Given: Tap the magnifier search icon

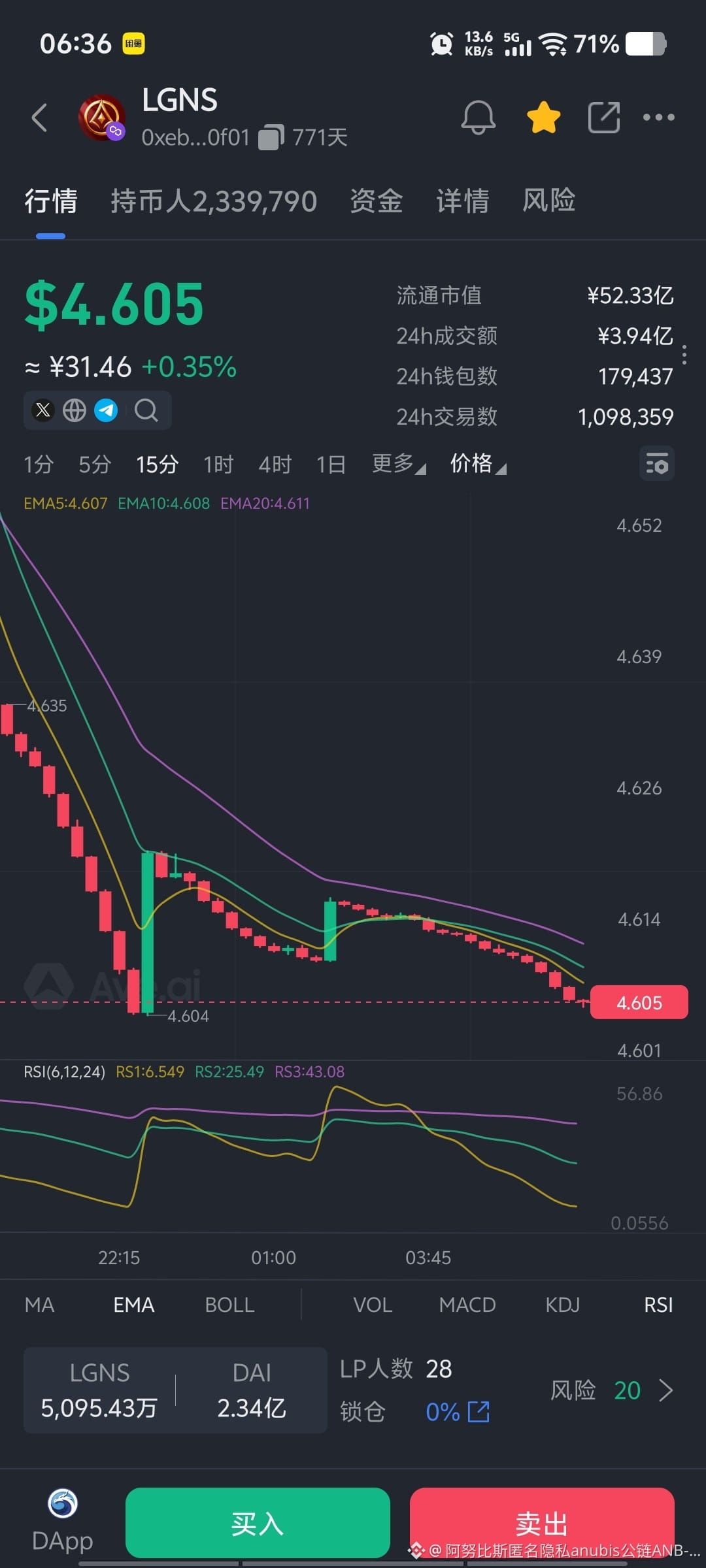Looking at the screenshot, I should point(146,410).
